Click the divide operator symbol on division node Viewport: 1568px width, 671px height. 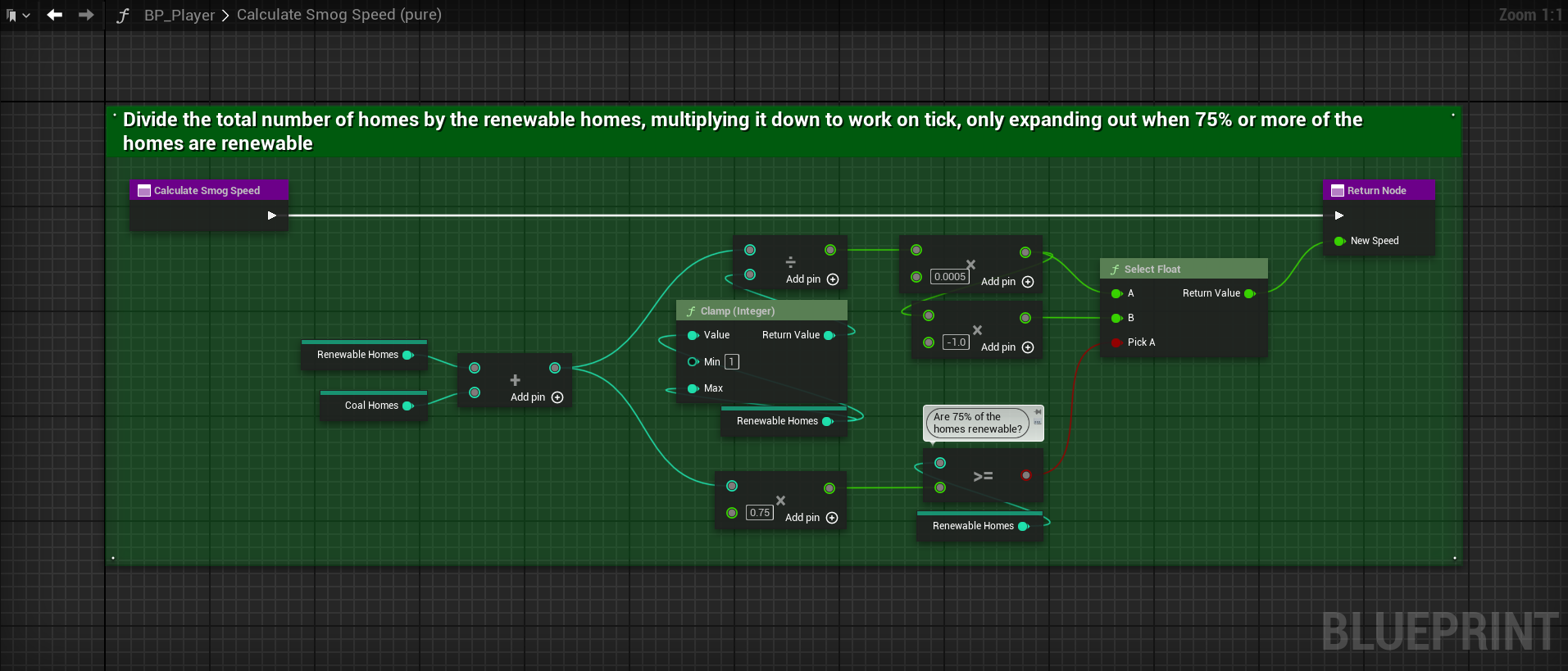pos(791,262)
